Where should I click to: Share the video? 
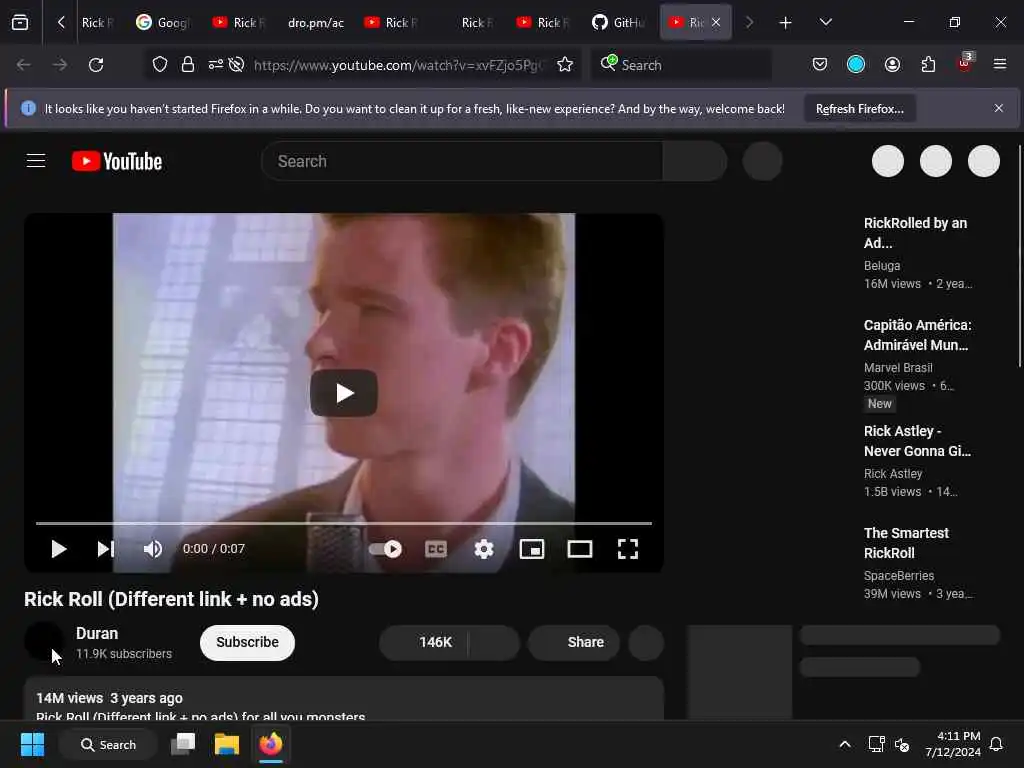[573, 643]
